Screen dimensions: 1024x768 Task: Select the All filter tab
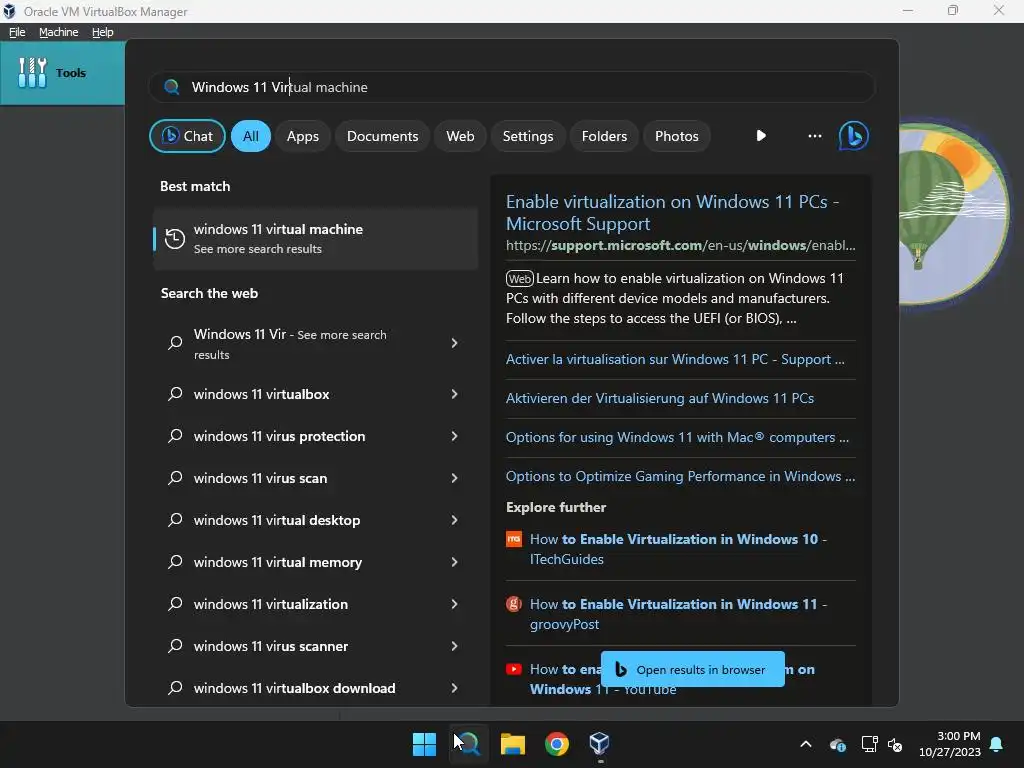[251, 136]
